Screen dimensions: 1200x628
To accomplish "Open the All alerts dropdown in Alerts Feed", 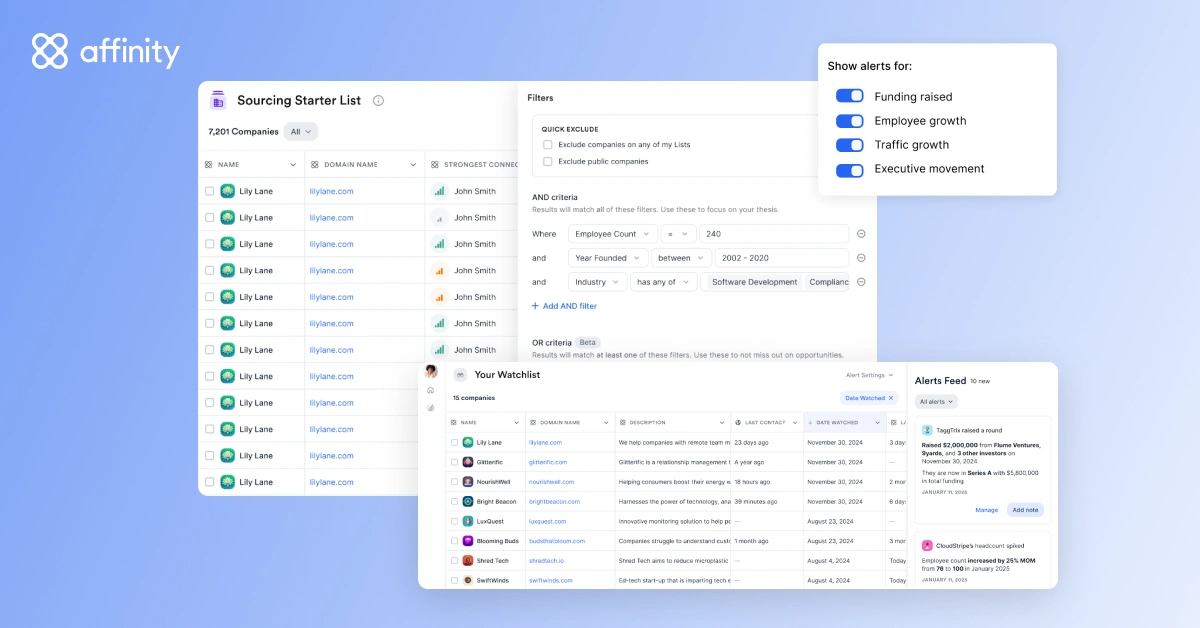I will click(936, 401).
